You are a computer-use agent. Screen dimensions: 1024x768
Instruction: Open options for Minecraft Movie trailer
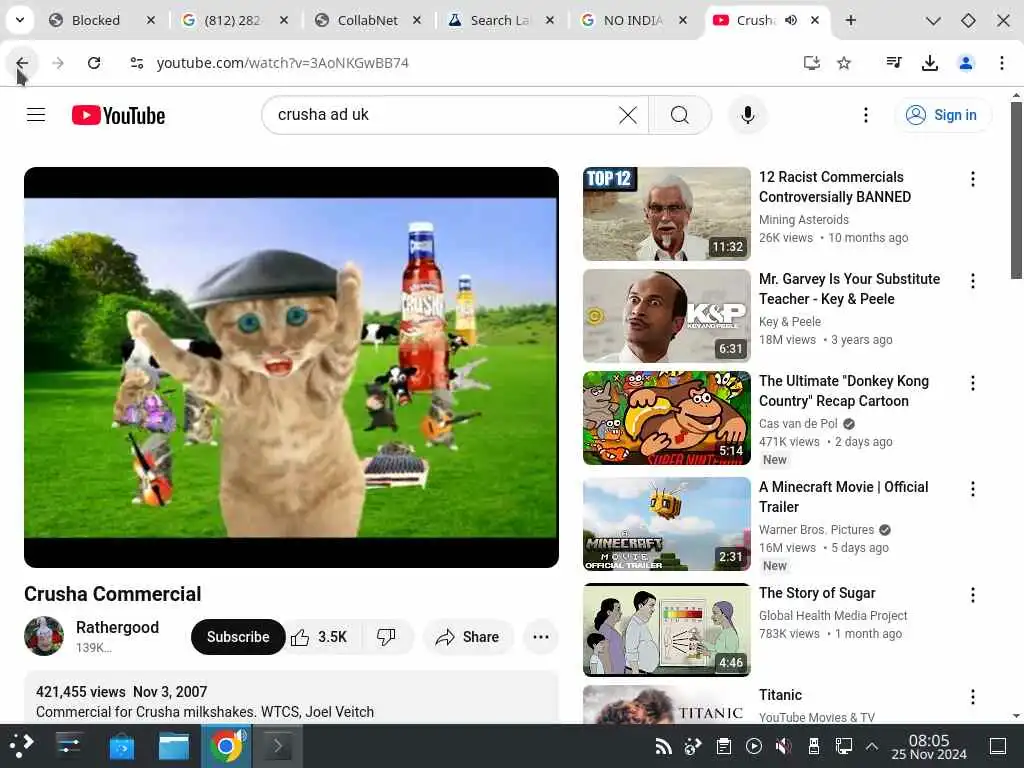(972, 488)
